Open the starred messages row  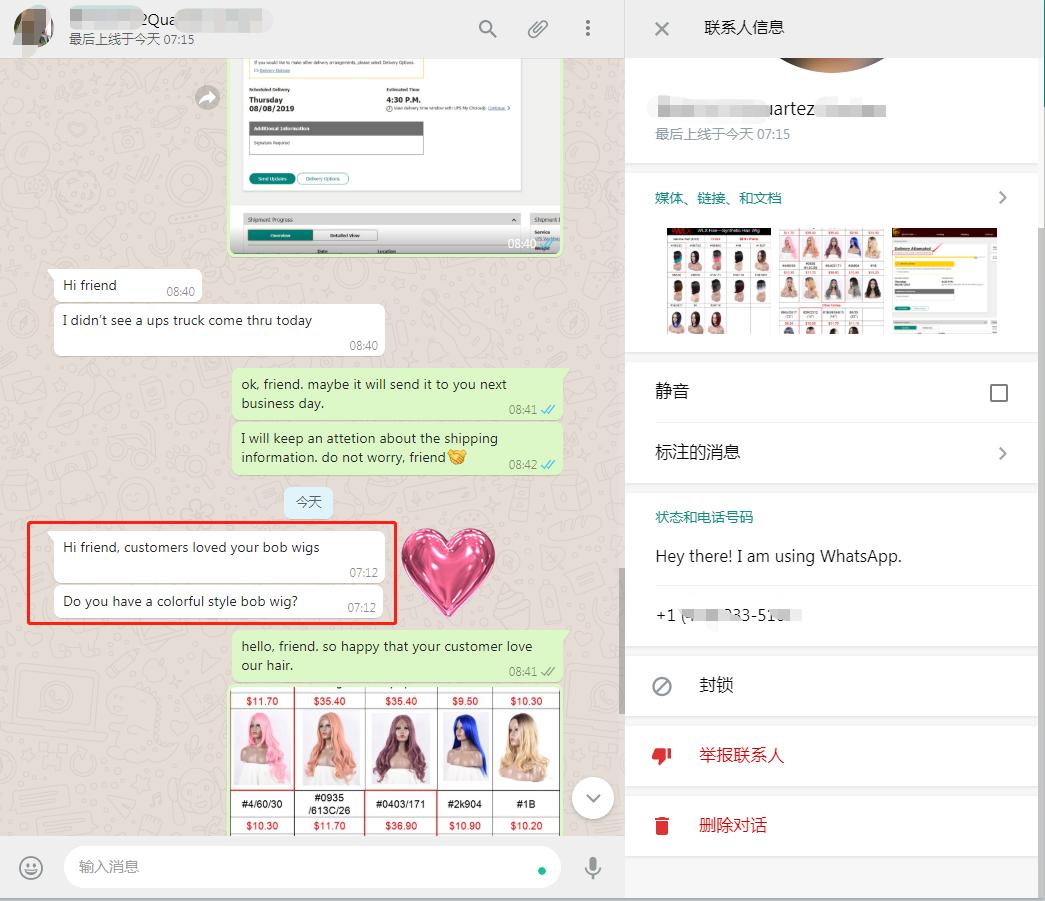tap(830, 453)
